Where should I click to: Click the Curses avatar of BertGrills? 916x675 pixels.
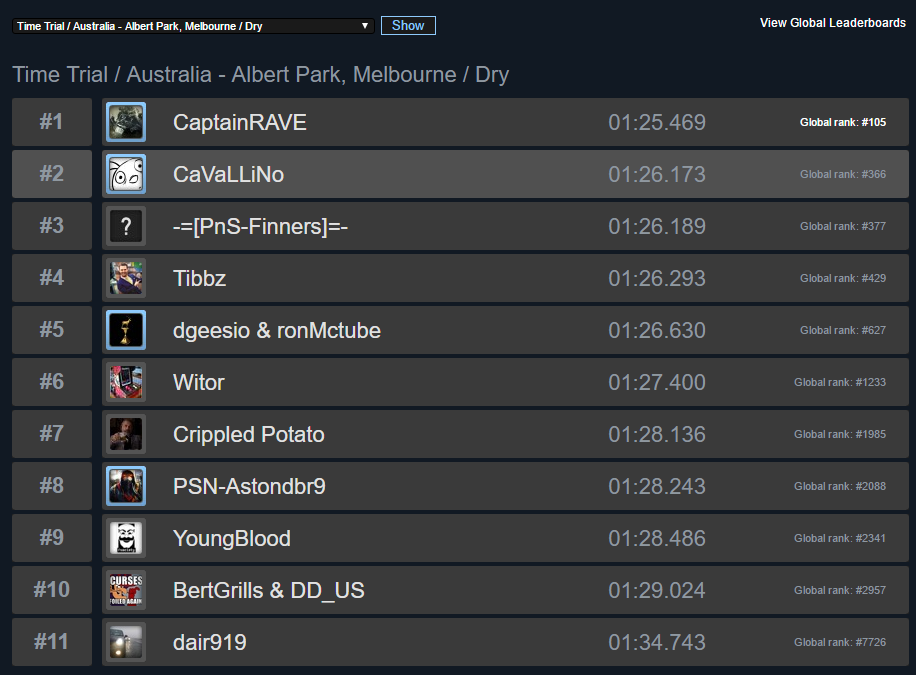point(126,590)
